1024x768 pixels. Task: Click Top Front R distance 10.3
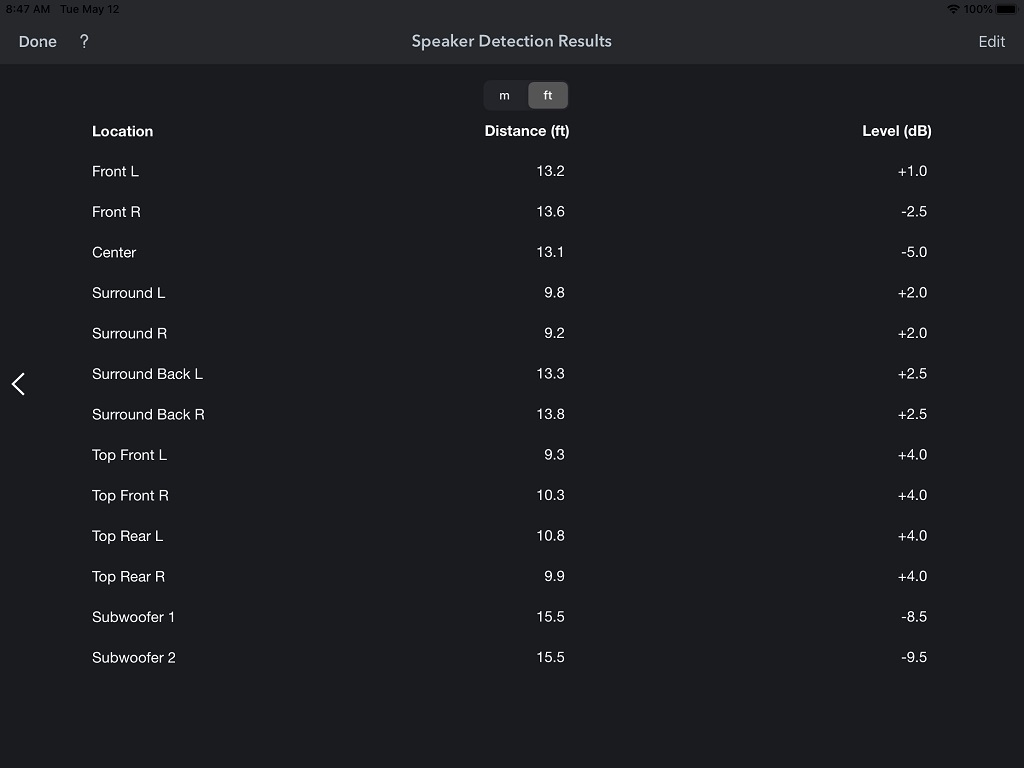(x=550, y=495)
